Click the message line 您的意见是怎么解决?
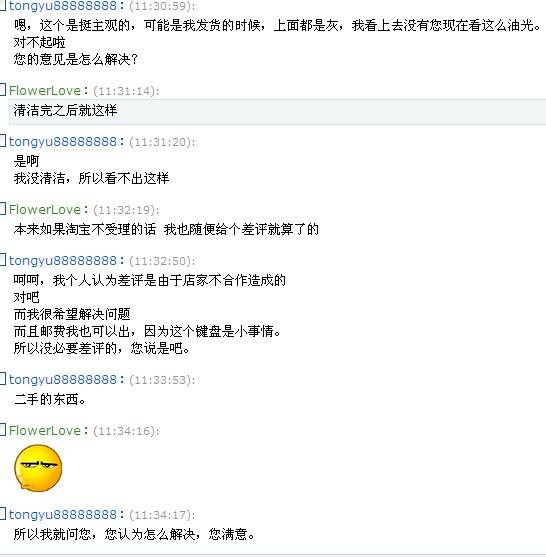Image resolution: width=546 pixels, height=557 pixels. coord(76,59)
